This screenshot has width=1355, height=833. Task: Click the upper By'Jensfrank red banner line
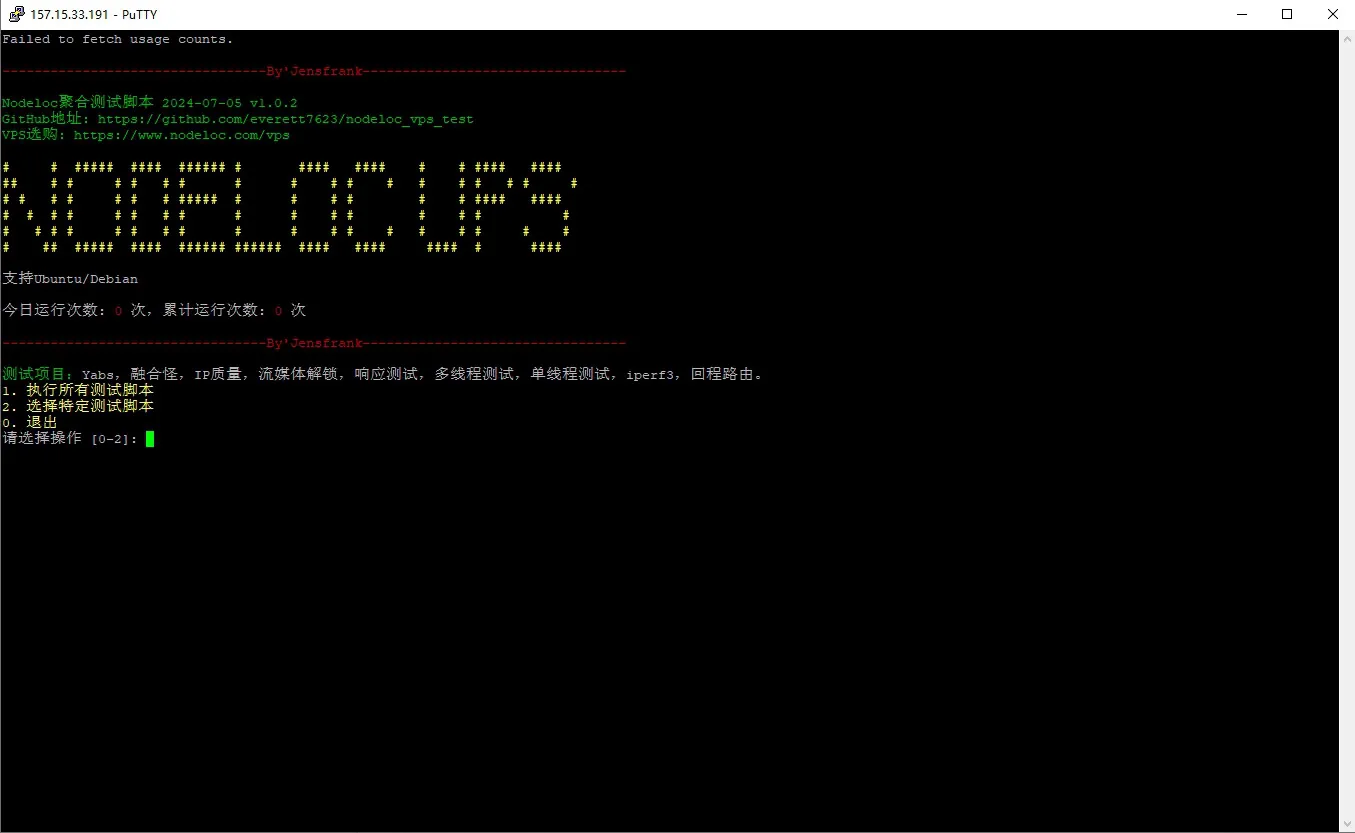pos(314,71)
